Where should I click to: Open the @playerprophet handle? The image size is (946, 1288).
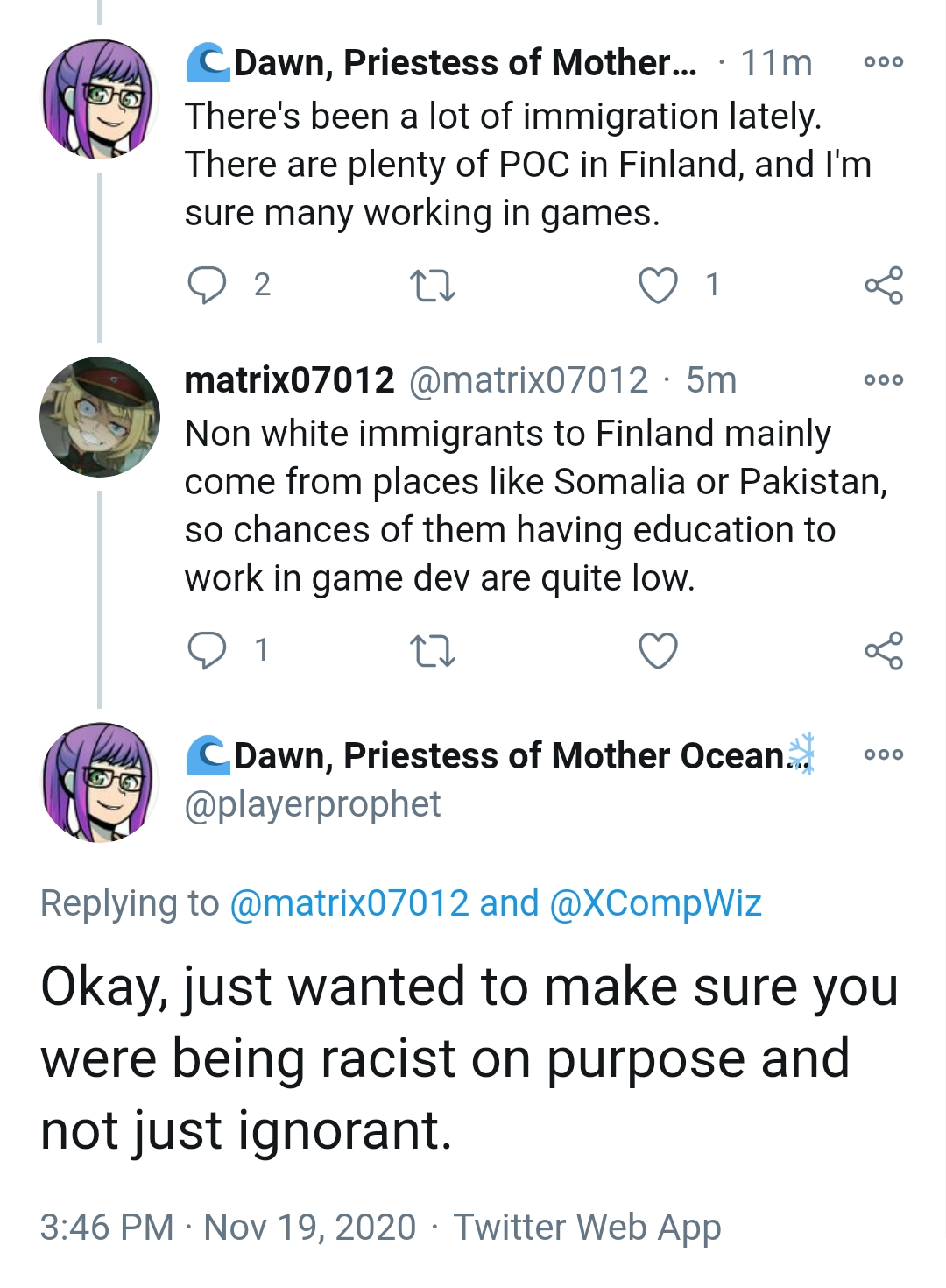click(313, 804)
